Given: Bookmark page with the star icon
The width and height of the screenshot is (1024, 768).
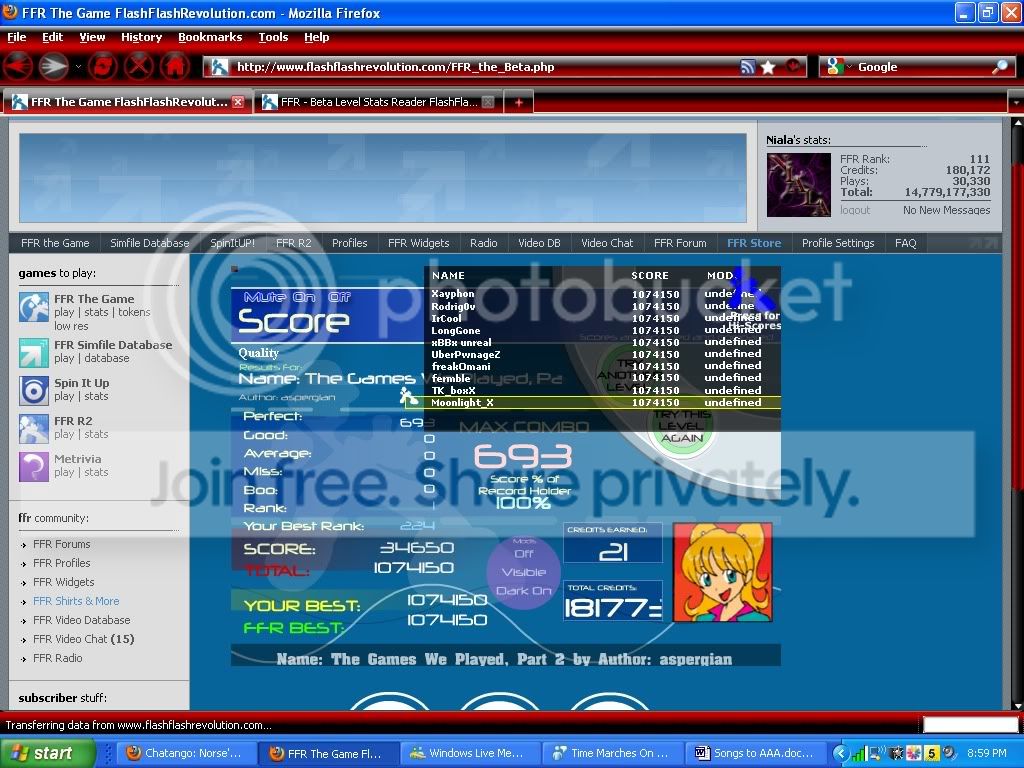Looking at the screenshot, I should 768,67.
